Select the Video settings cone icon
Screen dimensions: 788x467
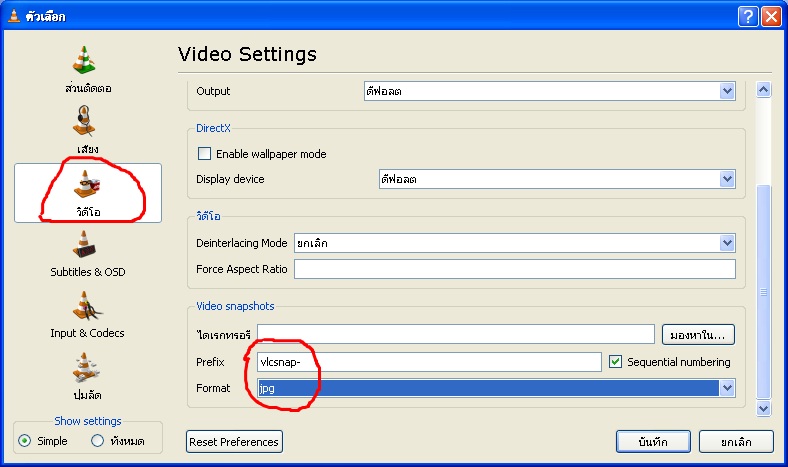87,183
